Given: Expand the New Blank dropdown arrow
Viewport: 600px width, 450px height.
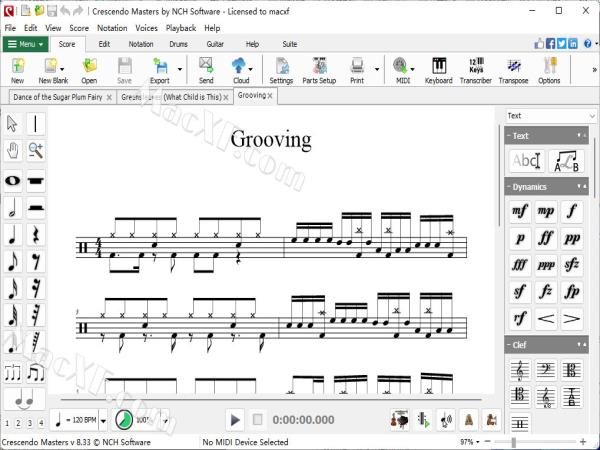Looking at the screenshot, I should tap(62, 69).
